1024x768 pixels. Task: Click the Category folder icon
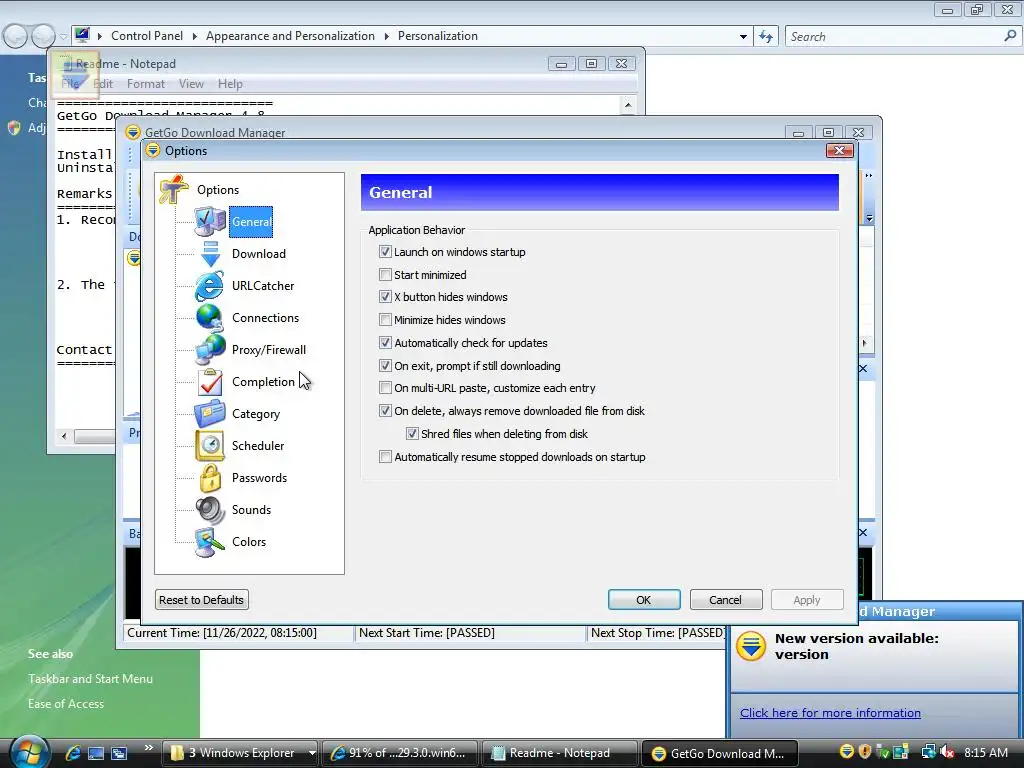(210, 413)
